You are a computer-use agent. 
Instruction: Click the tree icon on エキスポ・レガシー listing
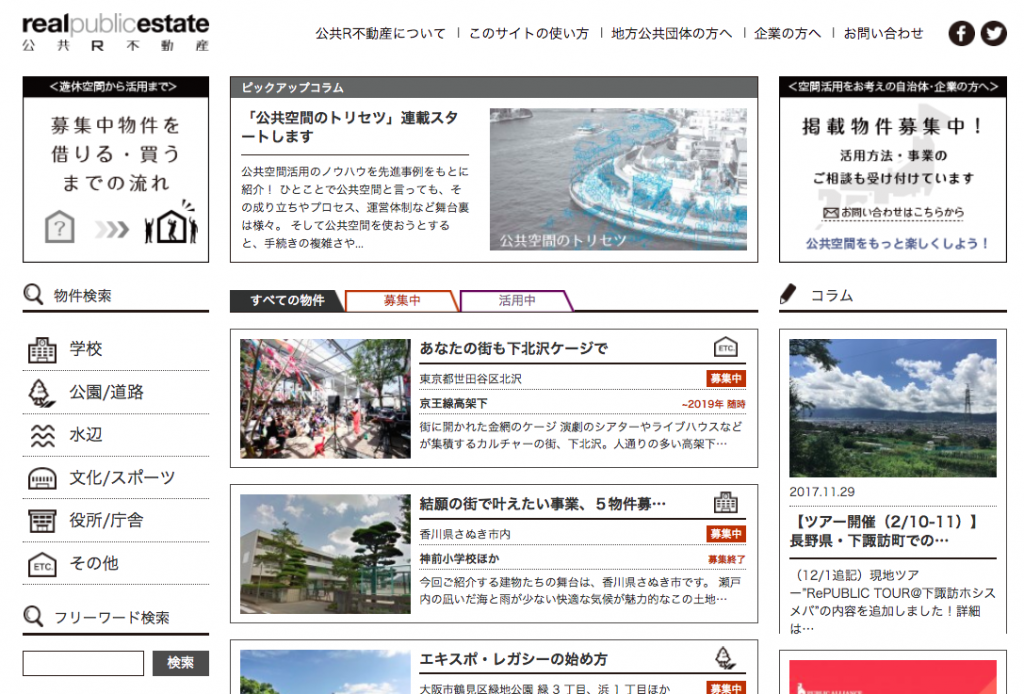pyautogui.click(x=726, y=658)
